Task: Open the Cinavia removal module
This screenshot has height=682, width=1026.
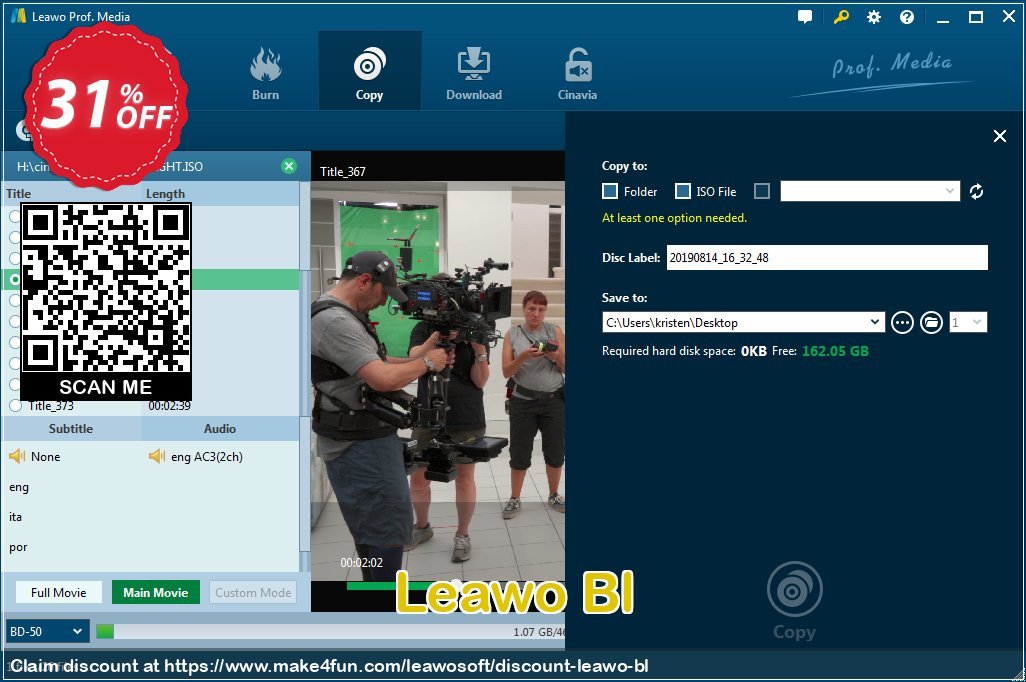Action: click(x=577, y=74)
